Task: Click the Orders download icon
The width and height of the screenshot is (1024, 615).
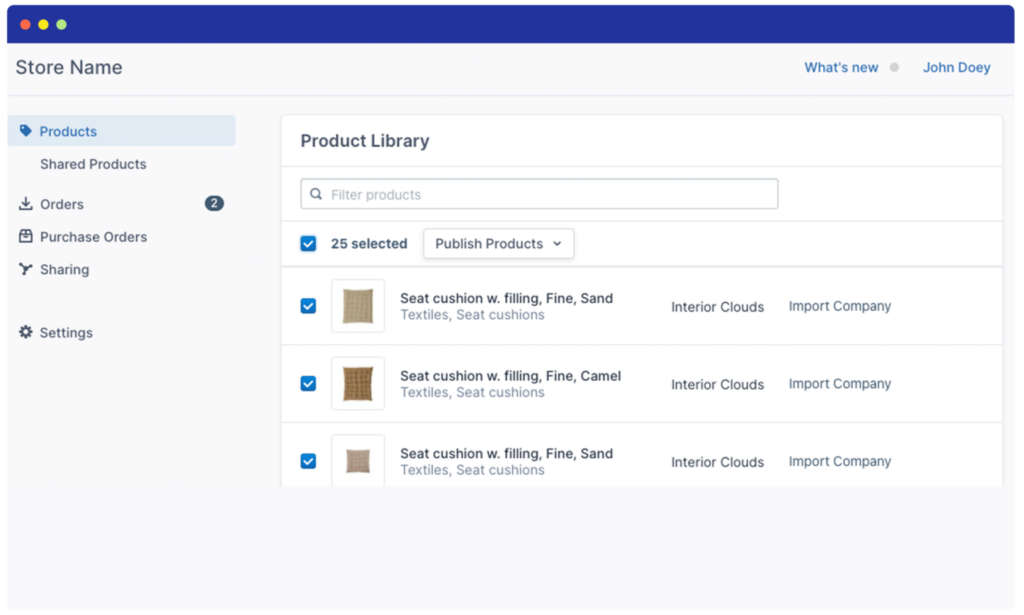Action: pos(25,204)
